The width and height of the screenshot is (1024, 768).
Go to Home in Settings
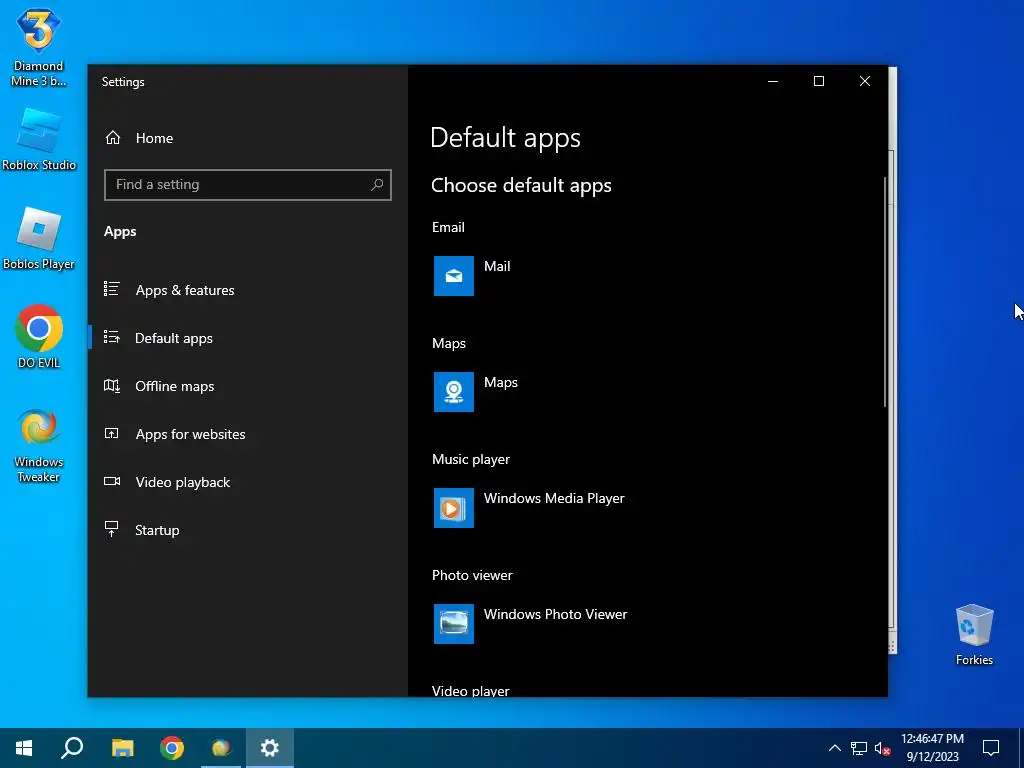click(x=248, y=138)
